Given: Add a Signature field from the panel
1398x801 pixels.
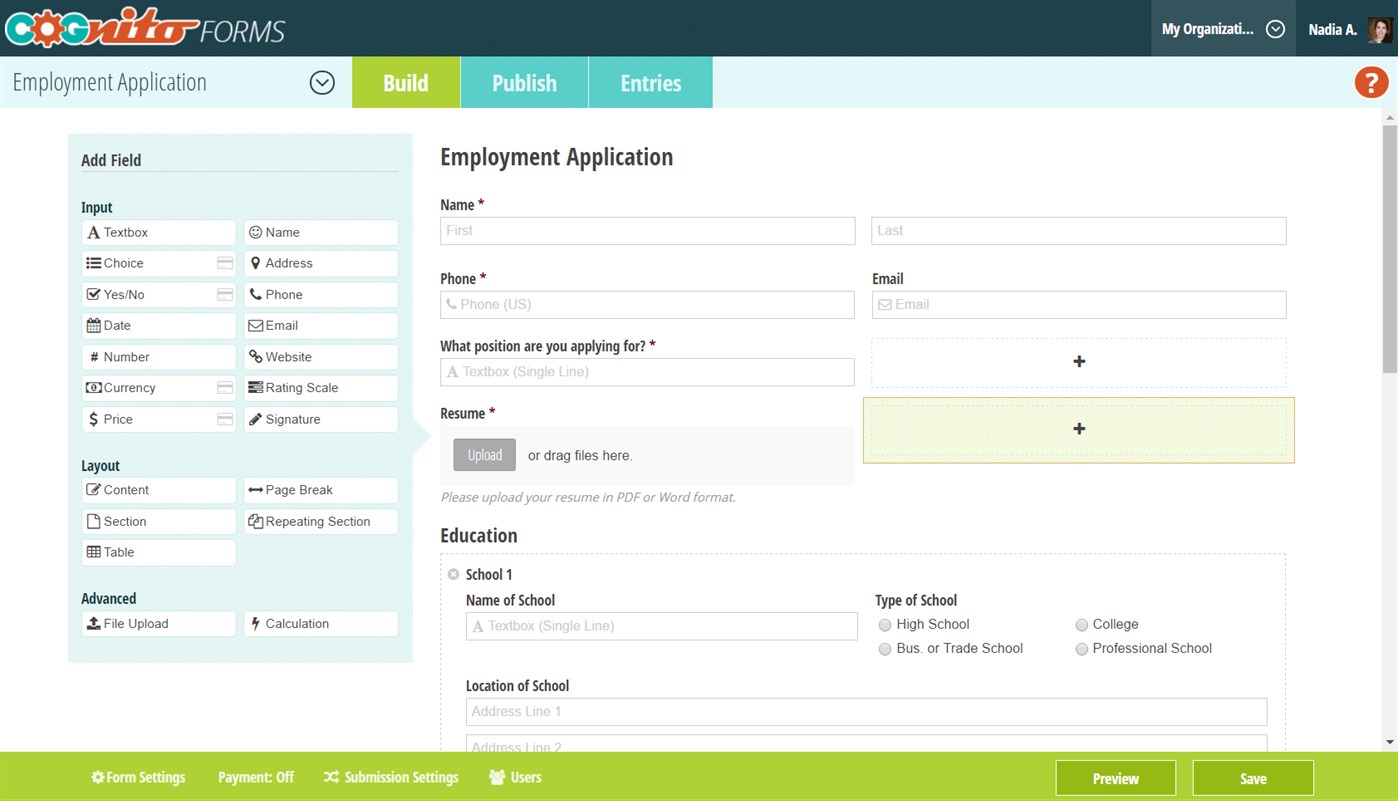Looking at the screenshot, I should pyautogui.click(x=320, y=419).
